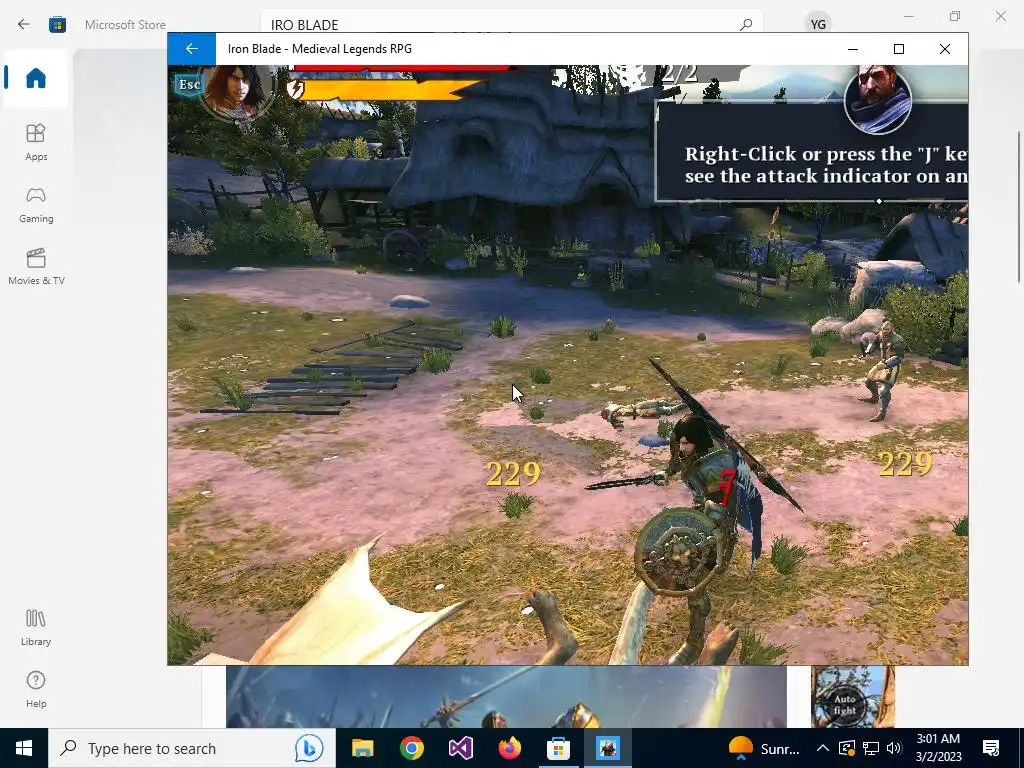Click the network icon in system tray
Screen dimensions: 1024x768
tap(871, 748)
